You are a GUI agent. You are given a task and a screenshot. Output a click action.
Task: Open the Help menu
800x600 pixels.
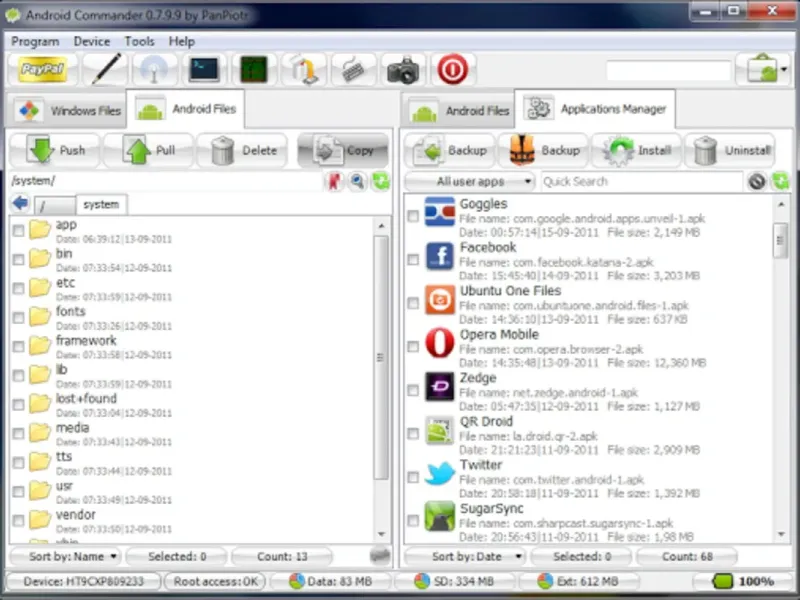(x=182, y=41)
